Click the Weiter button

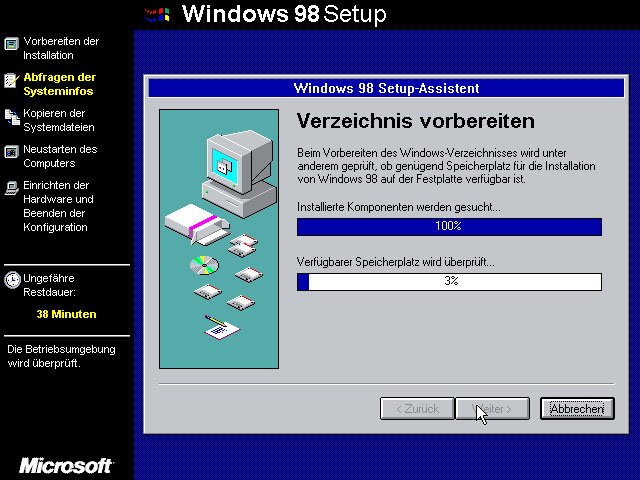[492, 409]
